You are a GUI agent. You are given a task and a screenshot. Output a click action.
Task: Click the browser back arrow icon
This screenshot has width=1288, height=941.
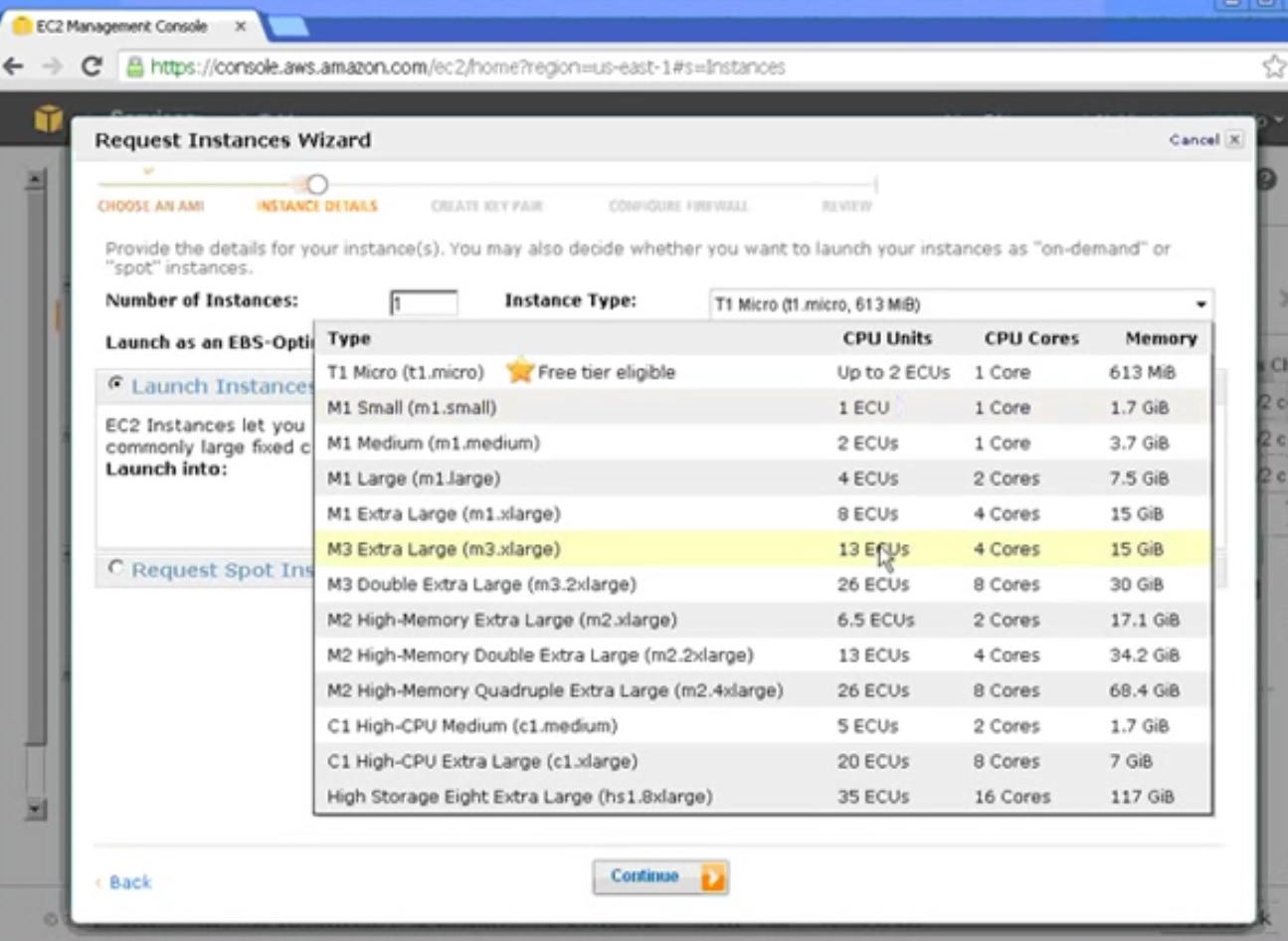[x=14, y=67]
